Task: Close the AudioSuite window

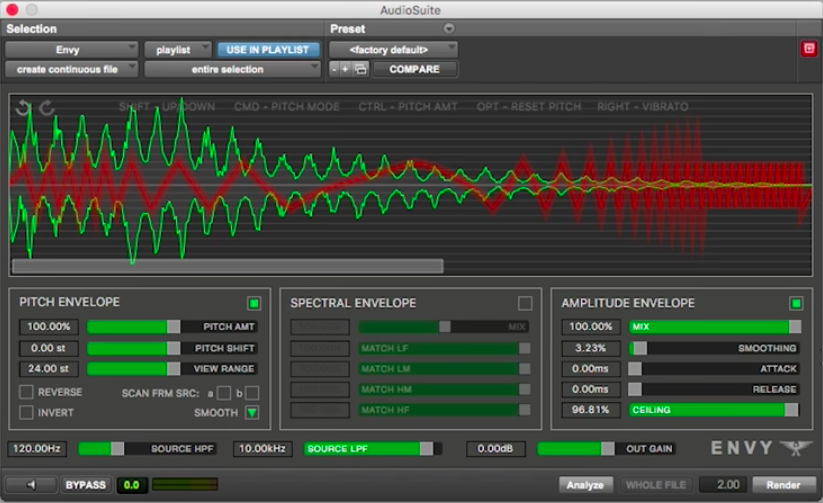Action: (x=12, y=9)
